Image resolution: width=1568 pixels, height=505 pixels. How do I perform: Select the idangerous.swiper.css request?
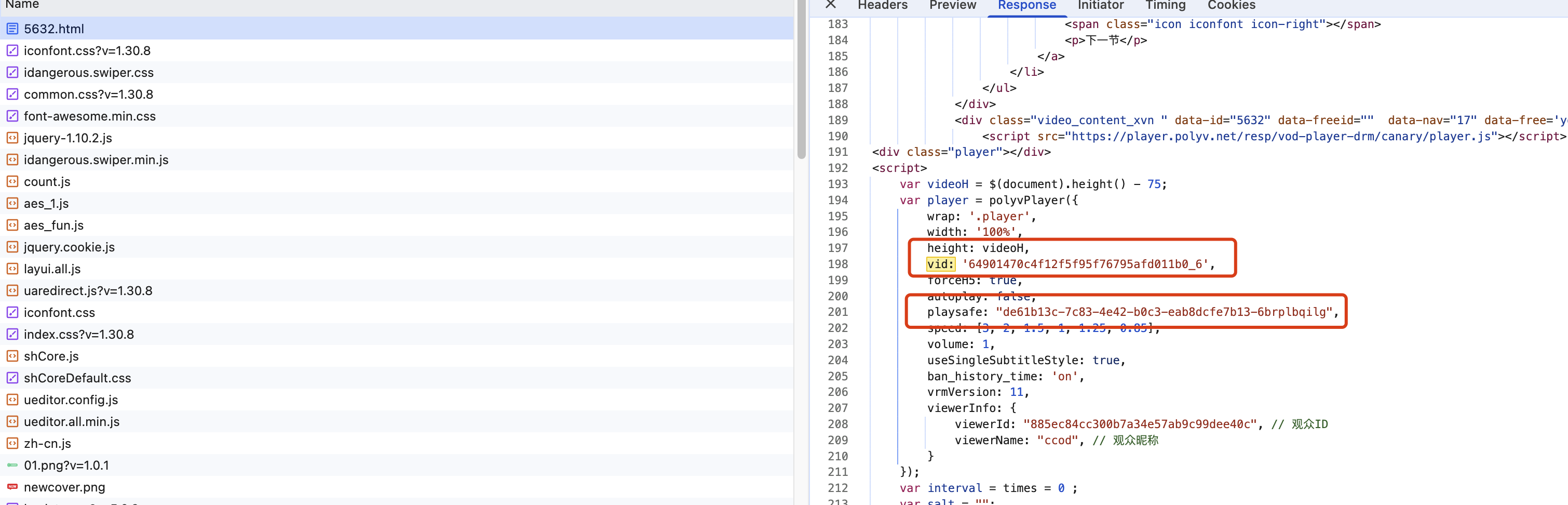pos(397,73)
